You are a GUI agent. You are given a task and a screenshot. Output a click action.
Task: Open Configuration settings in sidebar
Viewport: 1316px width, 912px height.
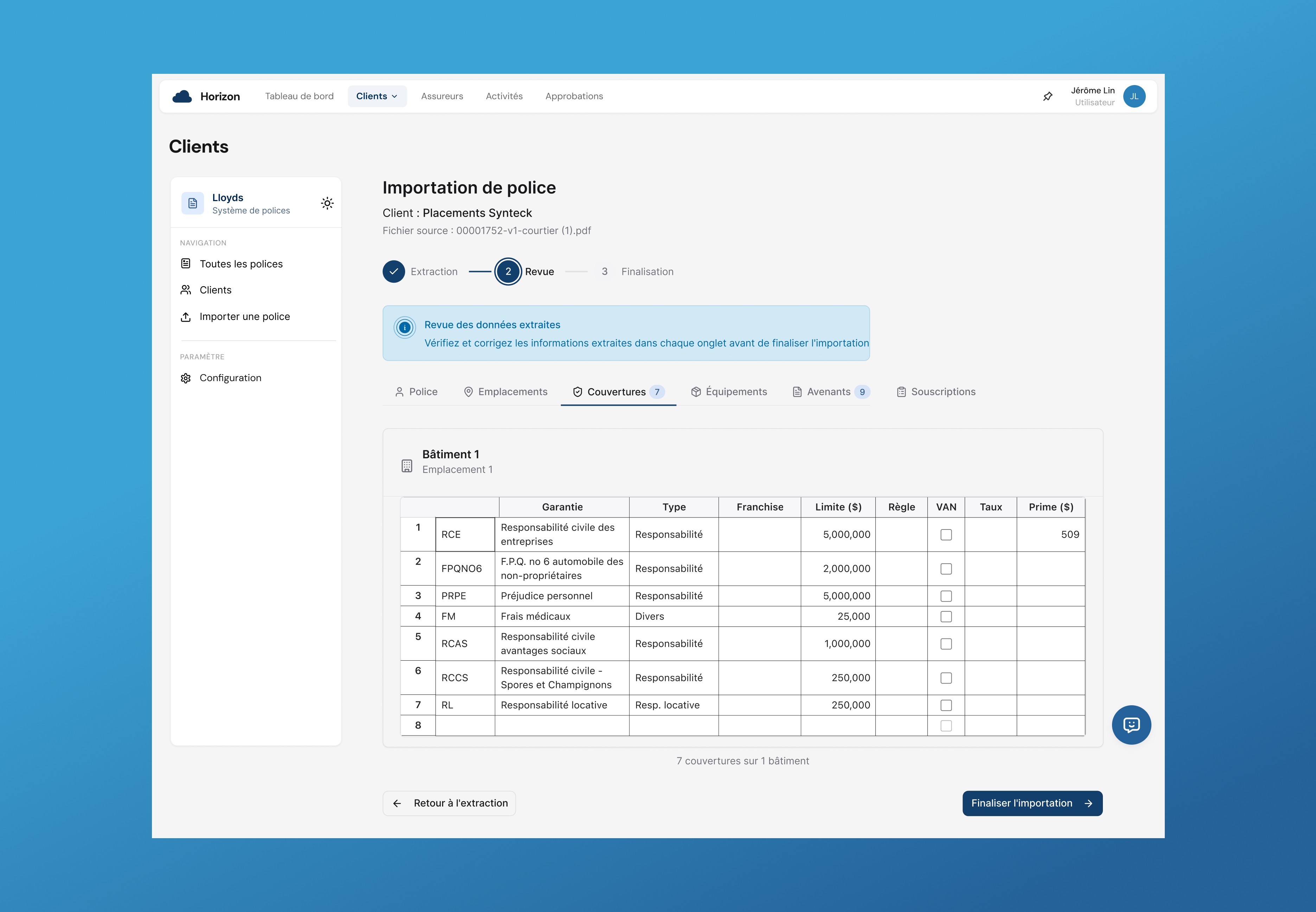click(x=230, y=378)
